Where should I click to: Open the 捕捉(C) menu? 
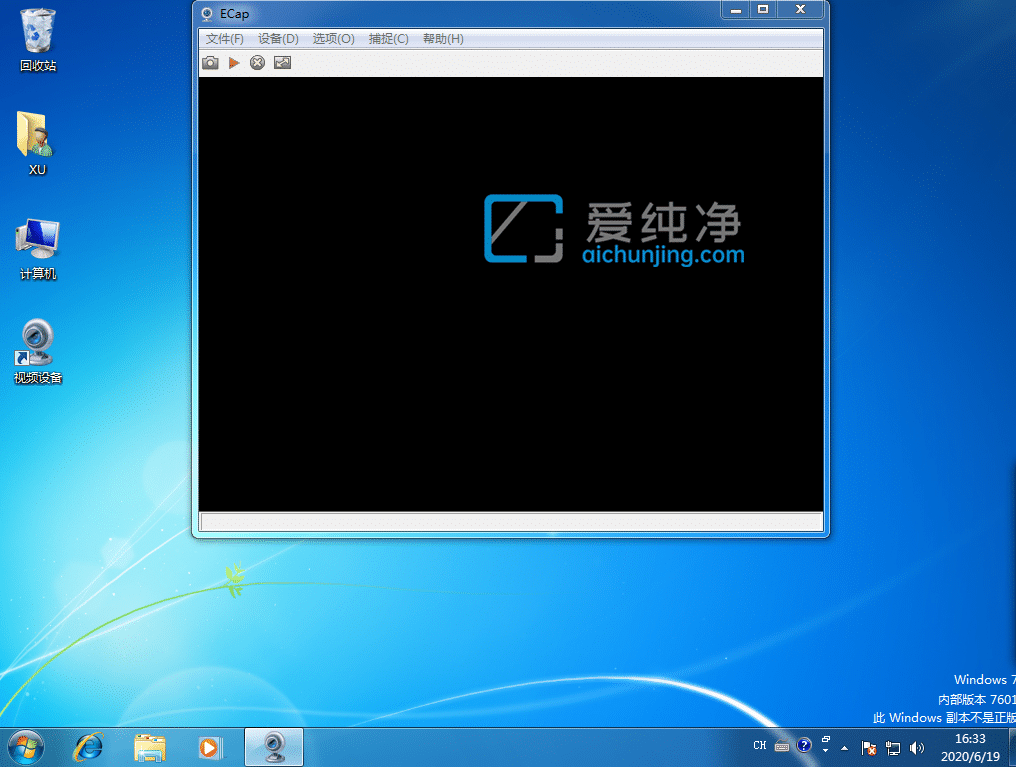388,39
